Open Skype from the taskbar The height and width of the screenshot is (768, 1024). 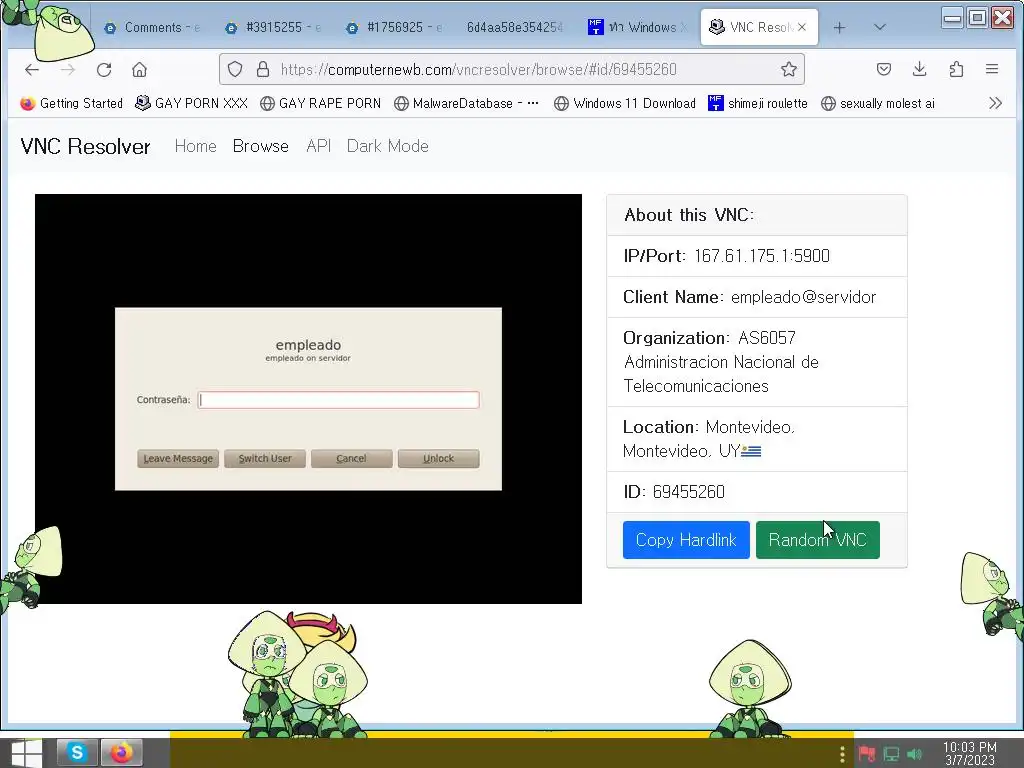click(x=77, y=753)
